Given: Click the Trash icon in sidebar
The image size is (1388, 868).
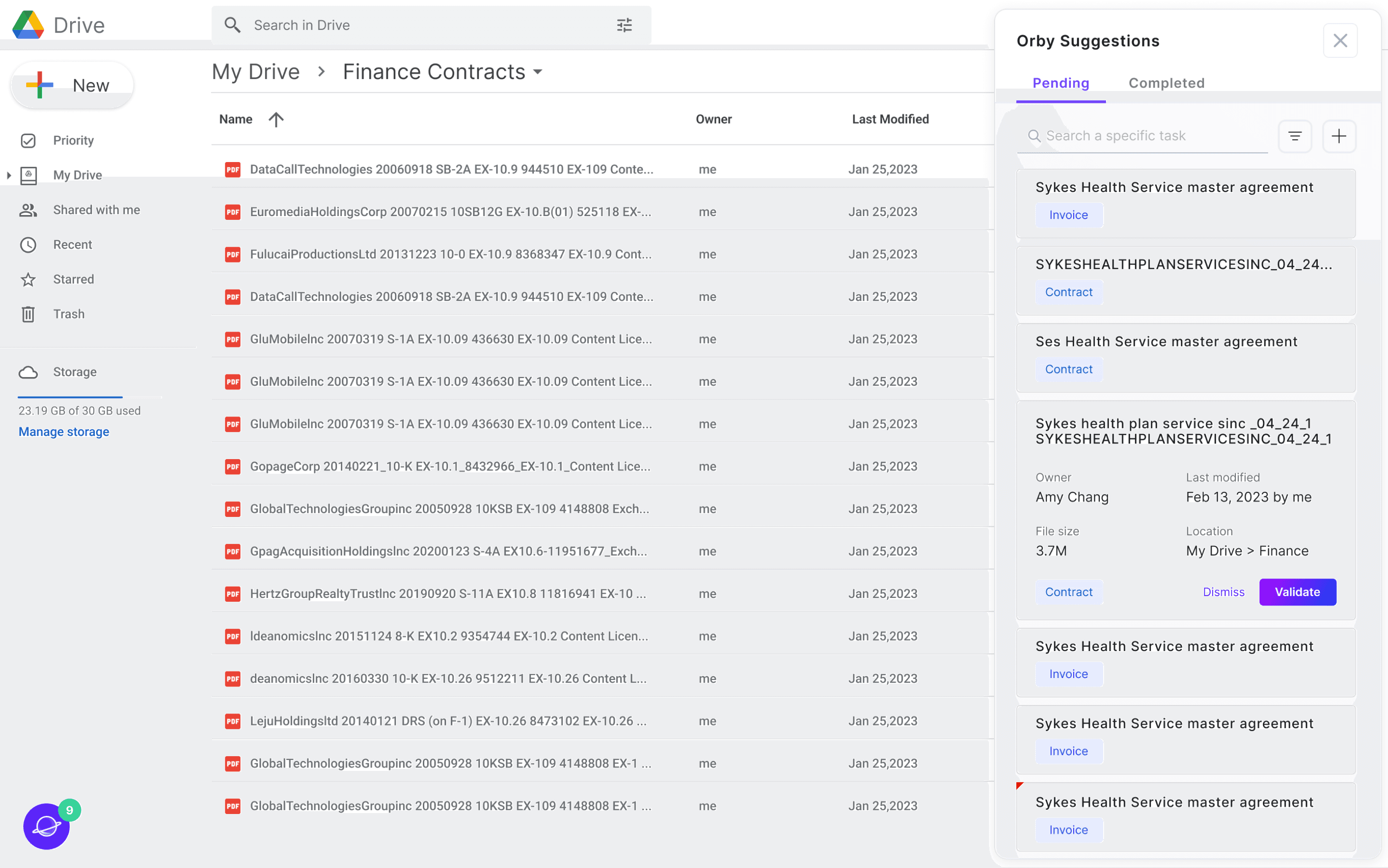Looking at the screenshot, I should (28, 314).
